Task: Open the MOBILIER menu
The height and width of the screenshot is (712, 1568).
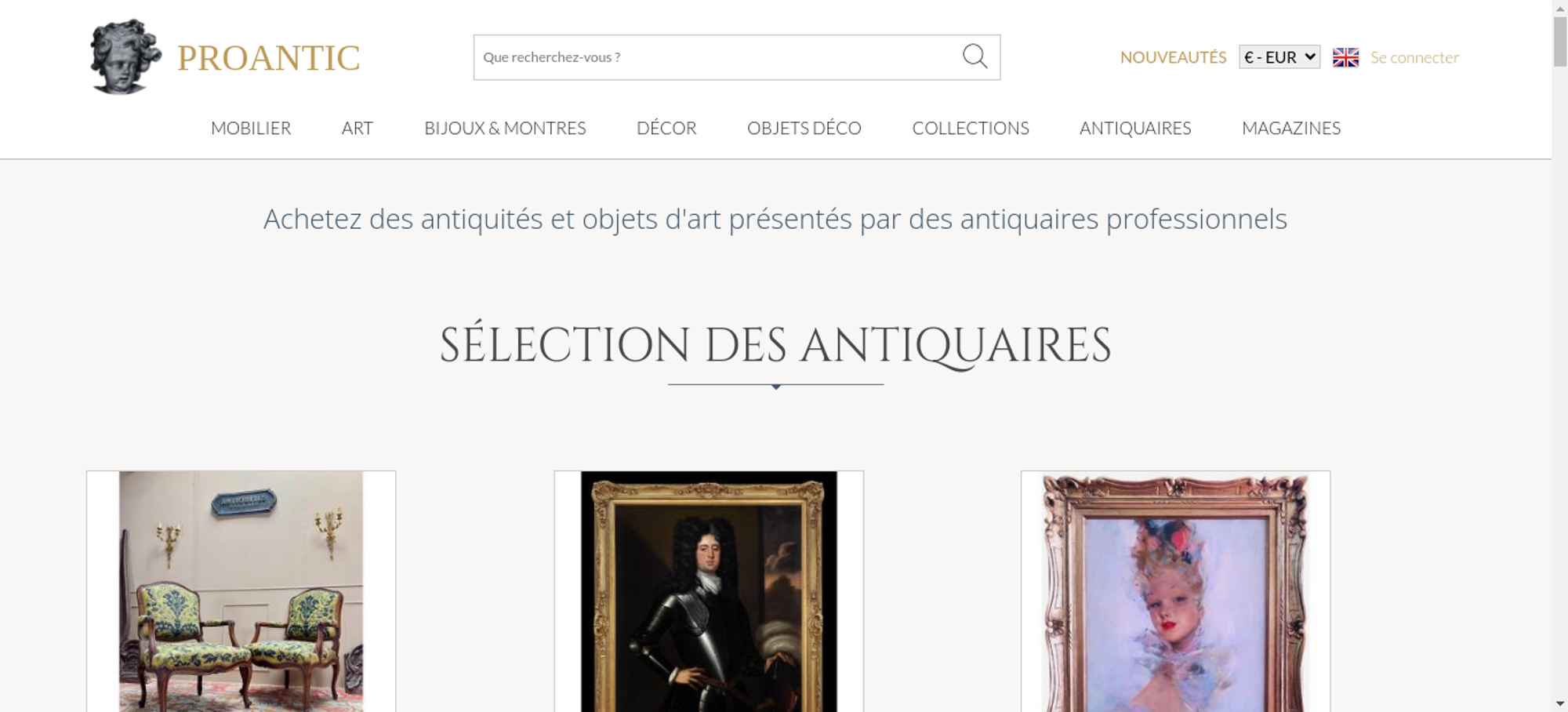Action: pyautogui.click(x=251, y=128)
